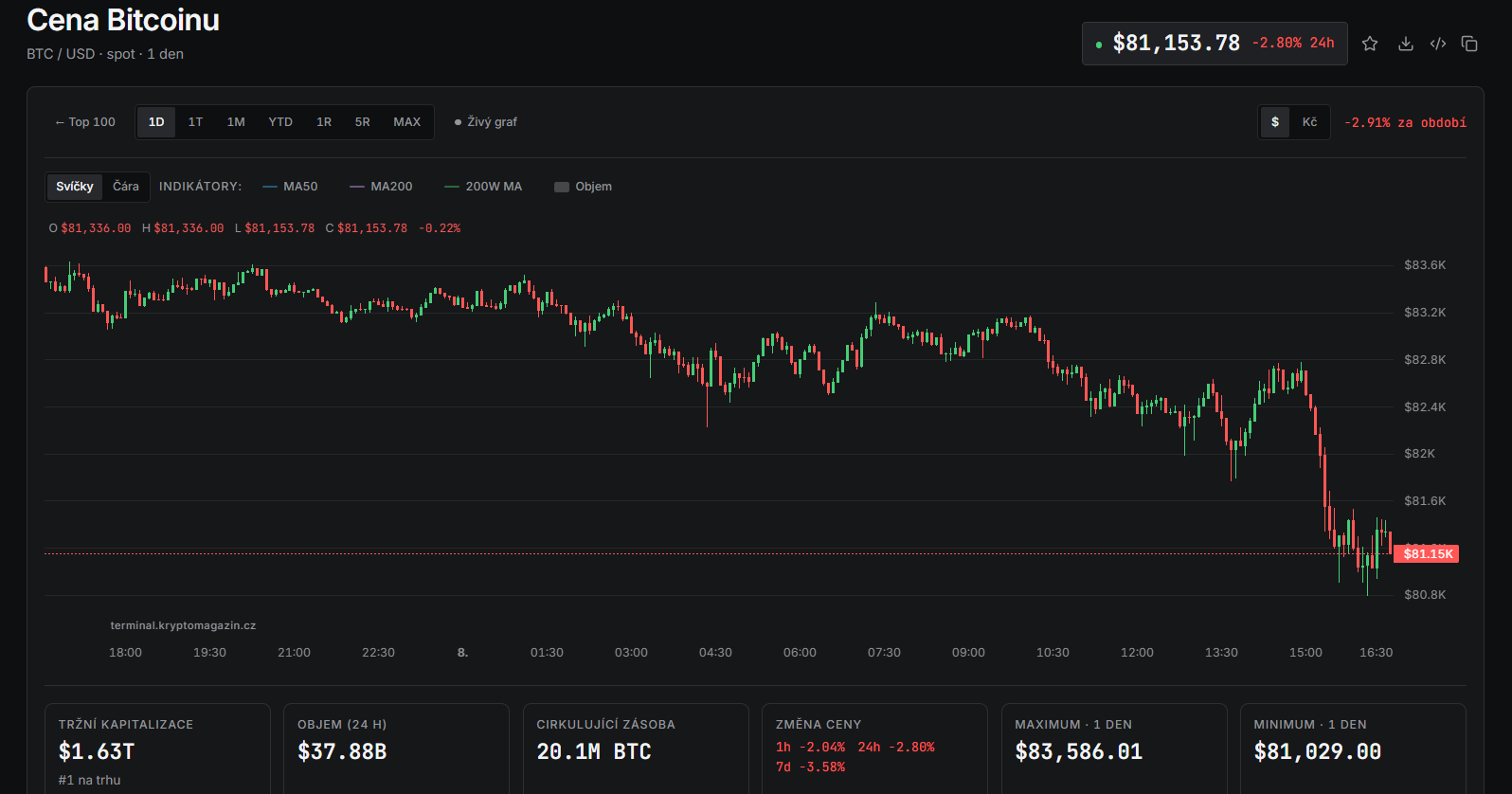Click the Cena Bitcoinu heading

(x=123, y=20)
